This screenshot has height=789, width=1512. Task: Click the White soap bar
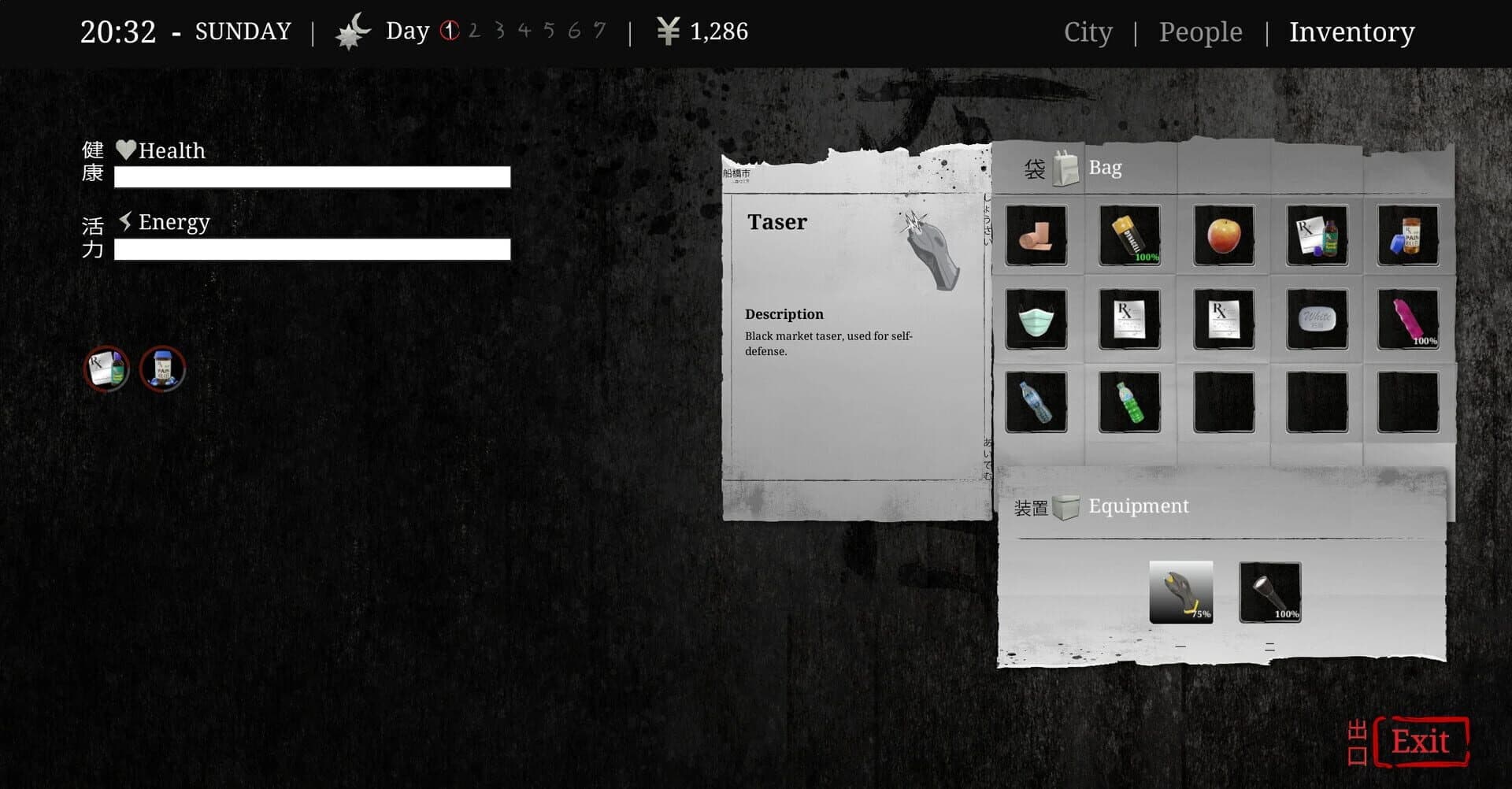click(1317, 319)
